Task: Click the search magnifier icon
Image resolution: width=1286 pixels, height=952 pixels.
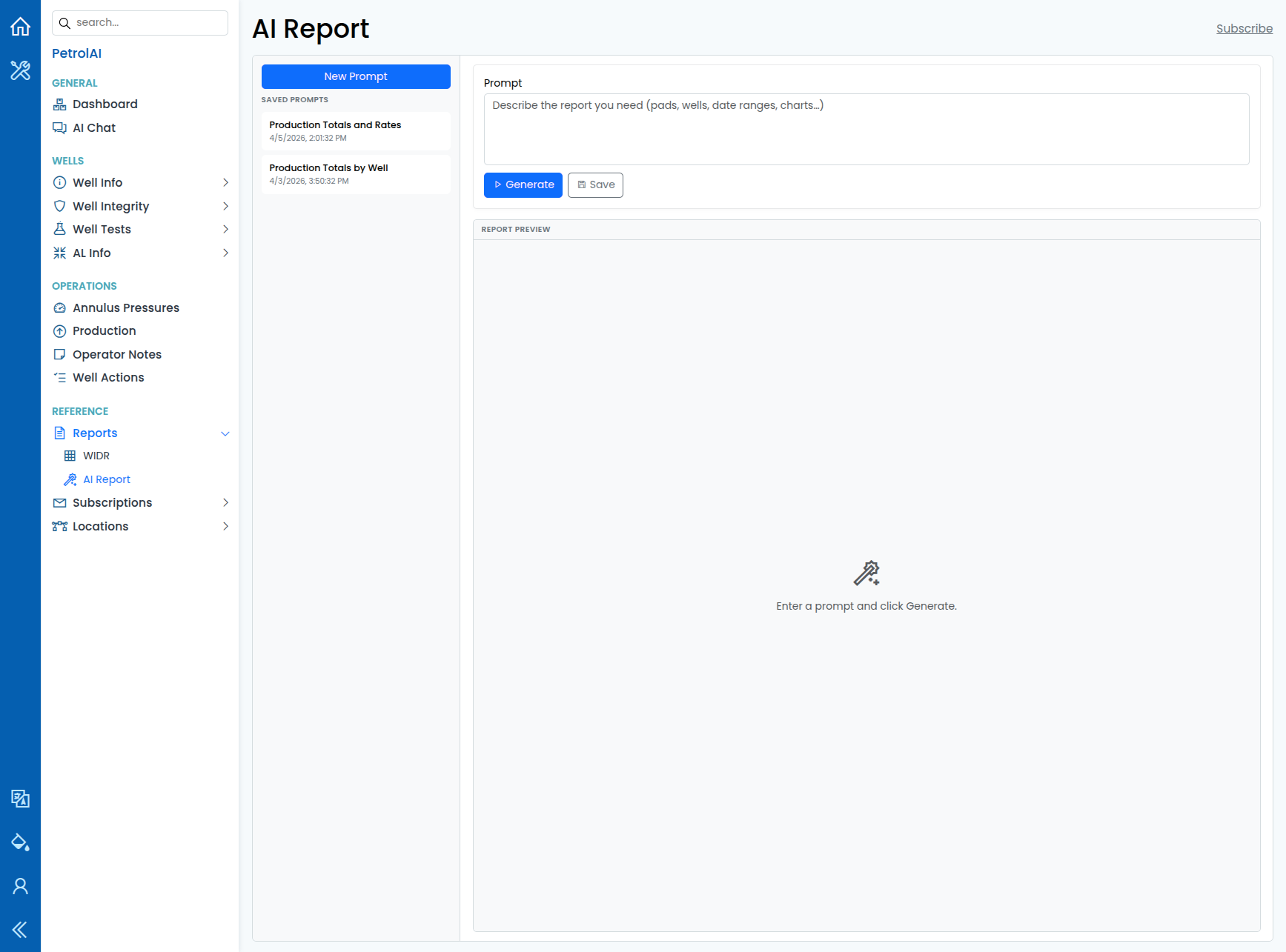Action: 64,23
